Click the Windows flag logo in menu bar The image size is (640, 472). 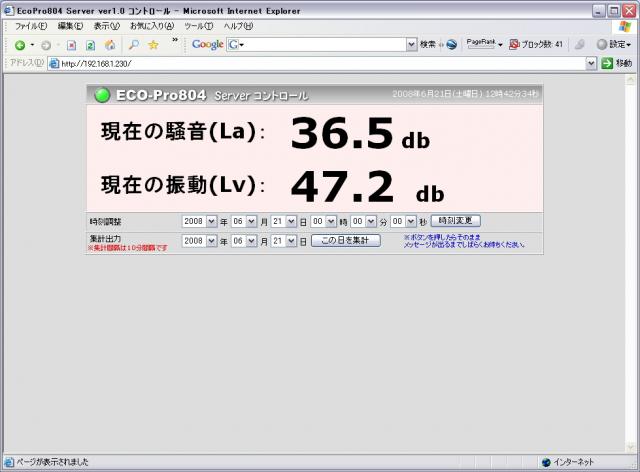[x=624, y=27]
